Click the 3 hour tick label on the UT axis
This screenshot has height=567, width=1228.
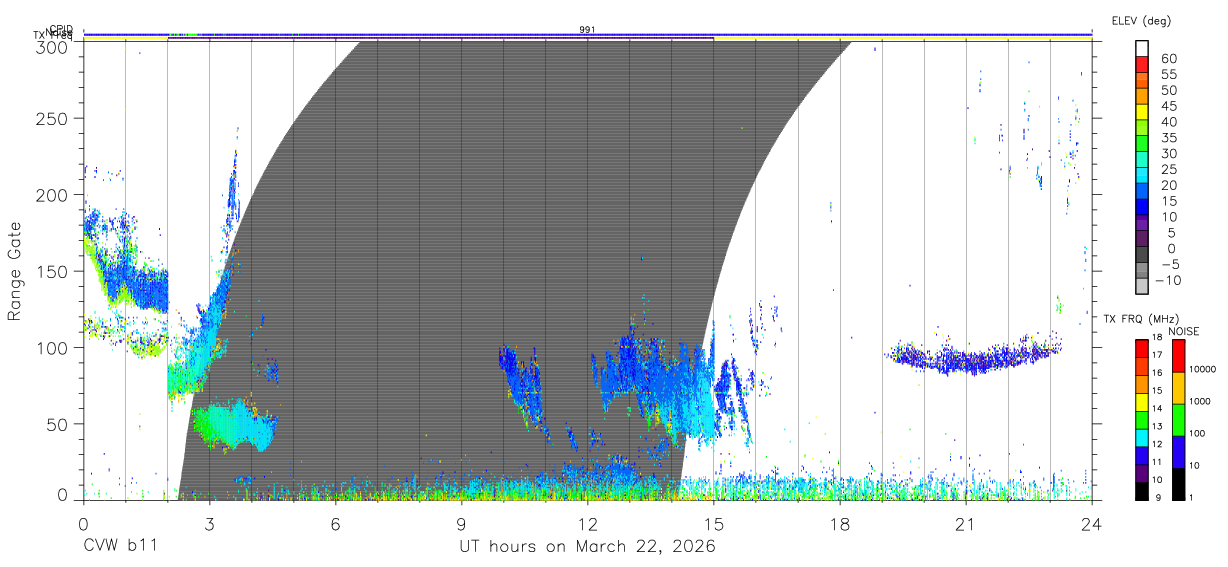pos(209,524)
